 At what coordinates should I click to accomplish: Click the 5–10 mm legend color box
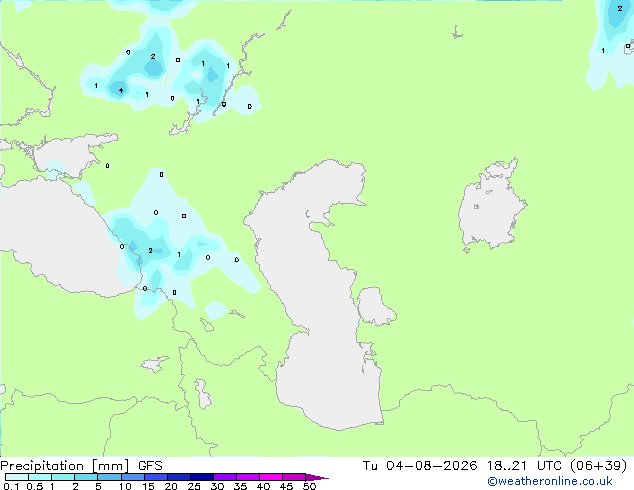[109, 477]
